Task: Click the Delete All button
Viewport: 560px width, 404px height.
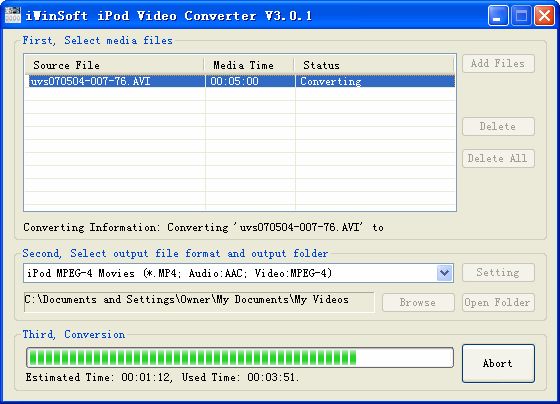Action: (x=498, y=158)
